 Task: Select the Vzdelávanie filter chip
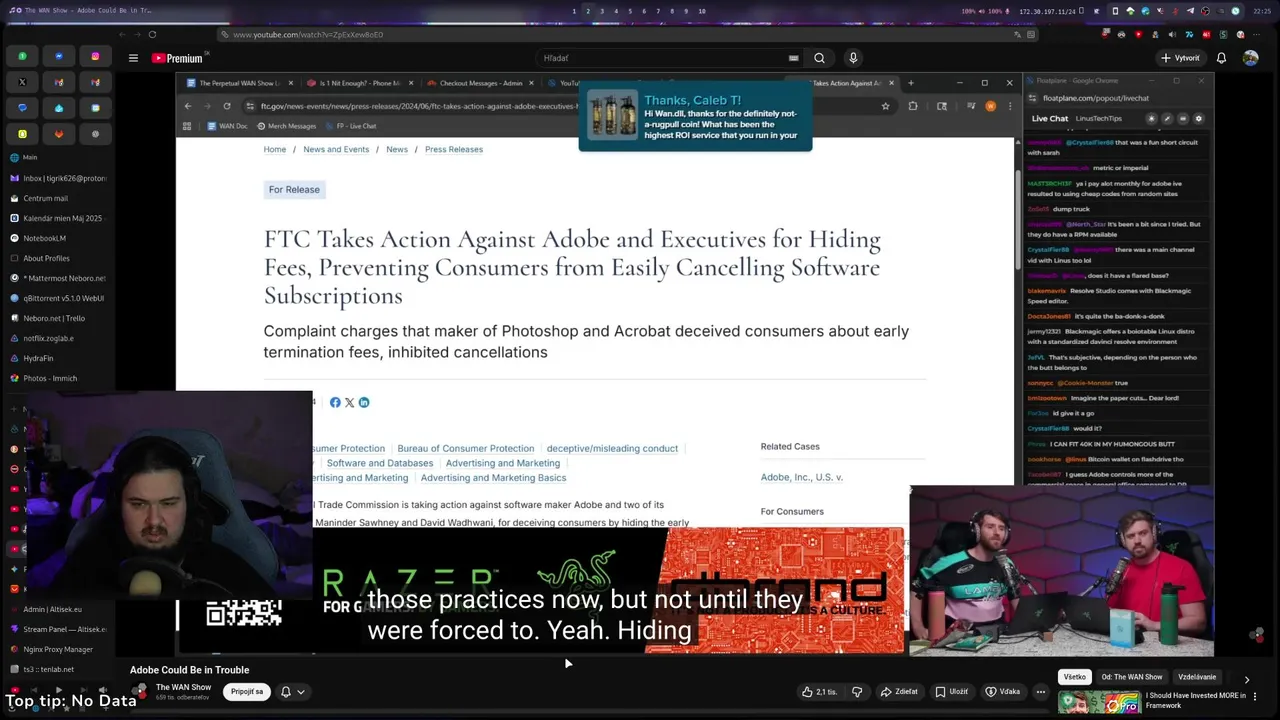tap(1197, 677)
